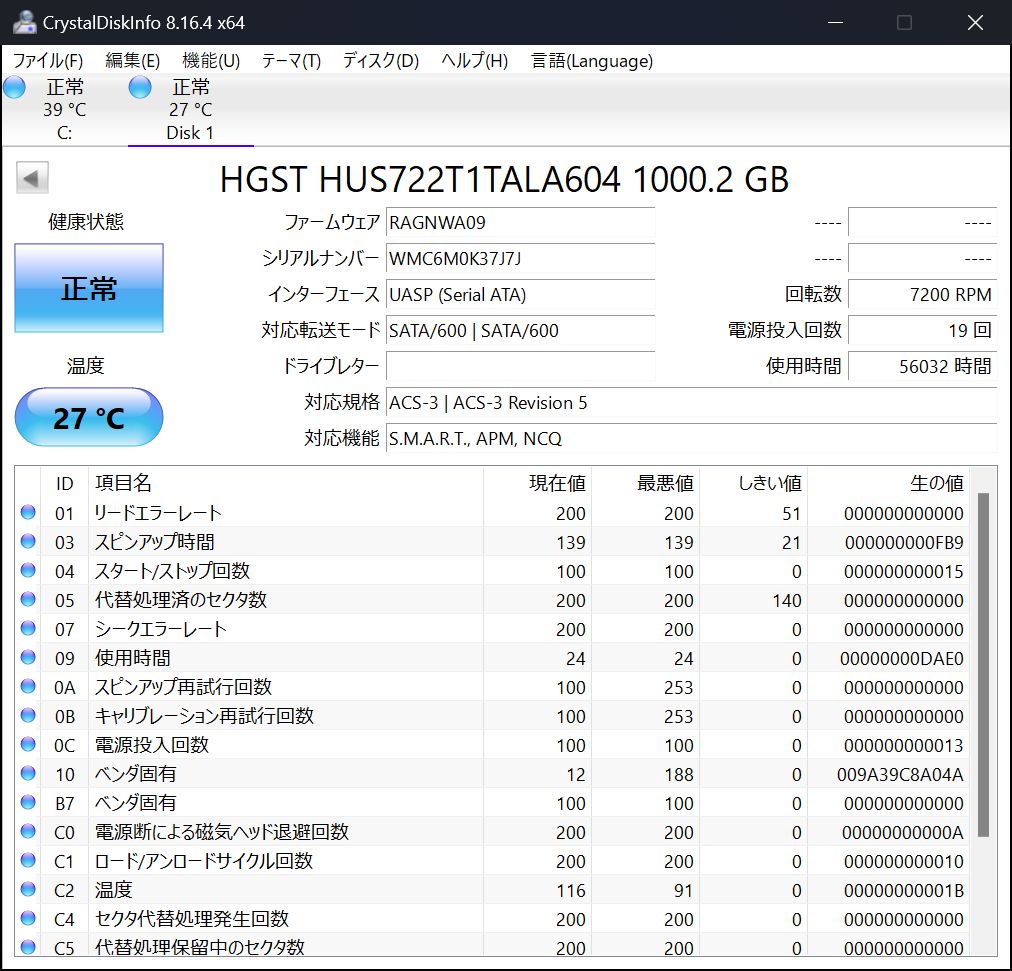Minimize the CrystalDiskInfo window

tap(836, 23)
